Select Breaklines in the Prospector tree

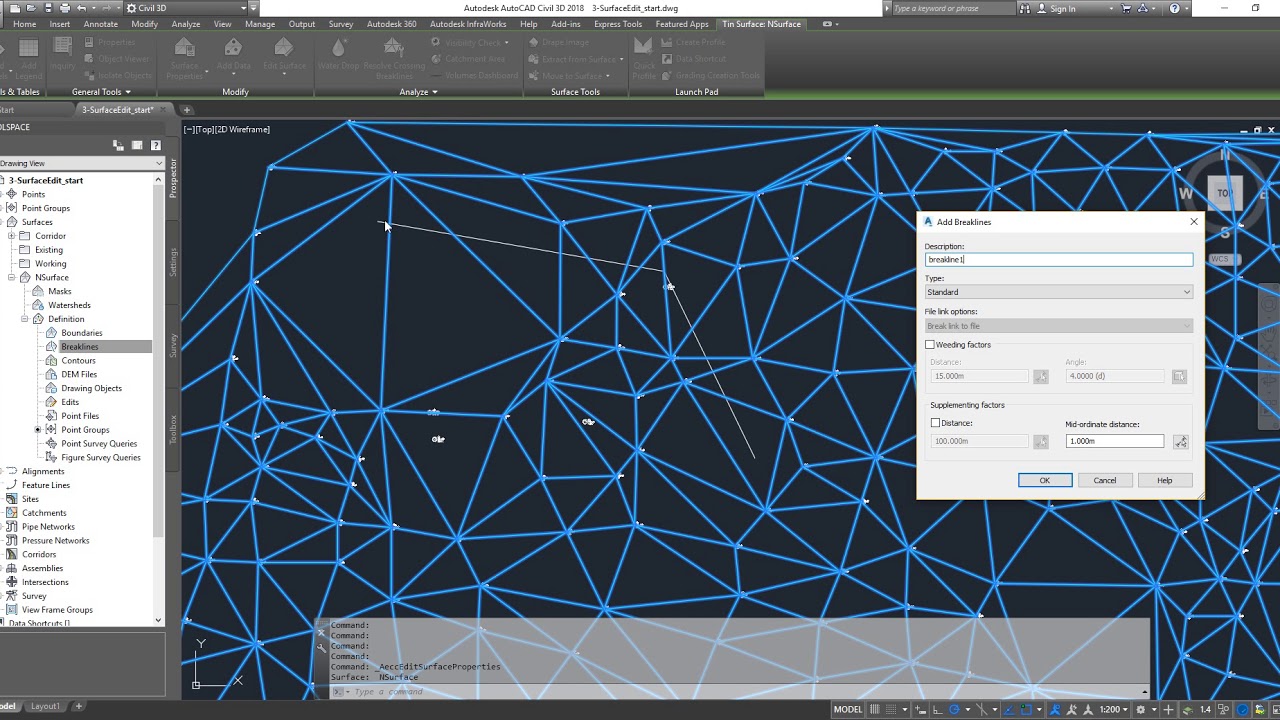tap(80, 346)
